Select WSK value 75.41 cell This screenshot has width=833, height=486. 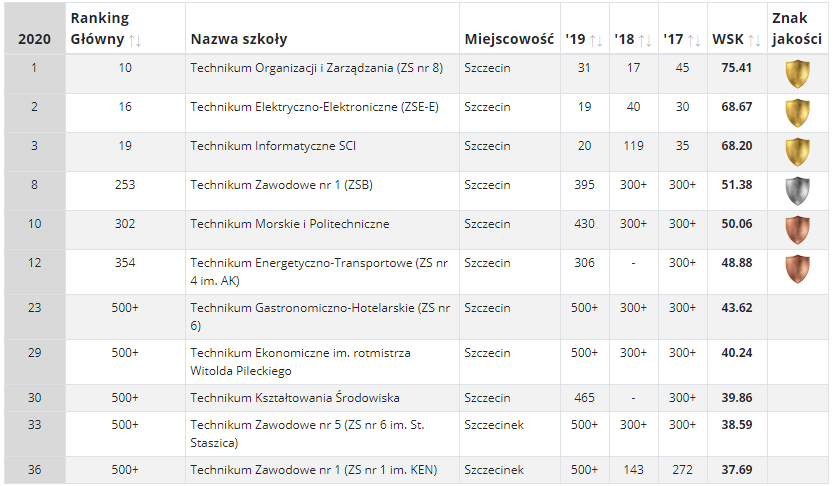click(736, 68)
